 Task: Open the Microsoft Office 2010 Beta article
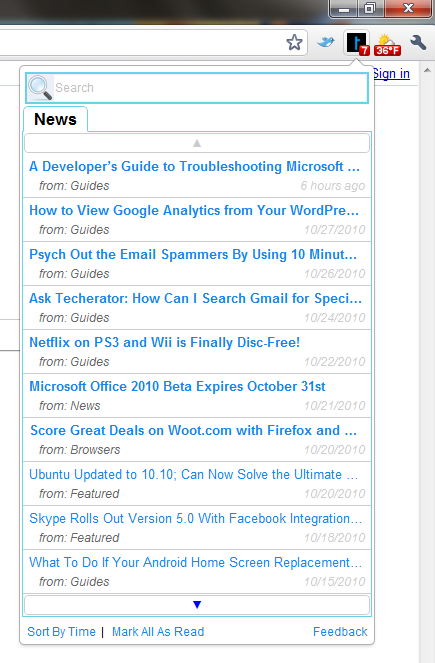click(x=177, y=386)
